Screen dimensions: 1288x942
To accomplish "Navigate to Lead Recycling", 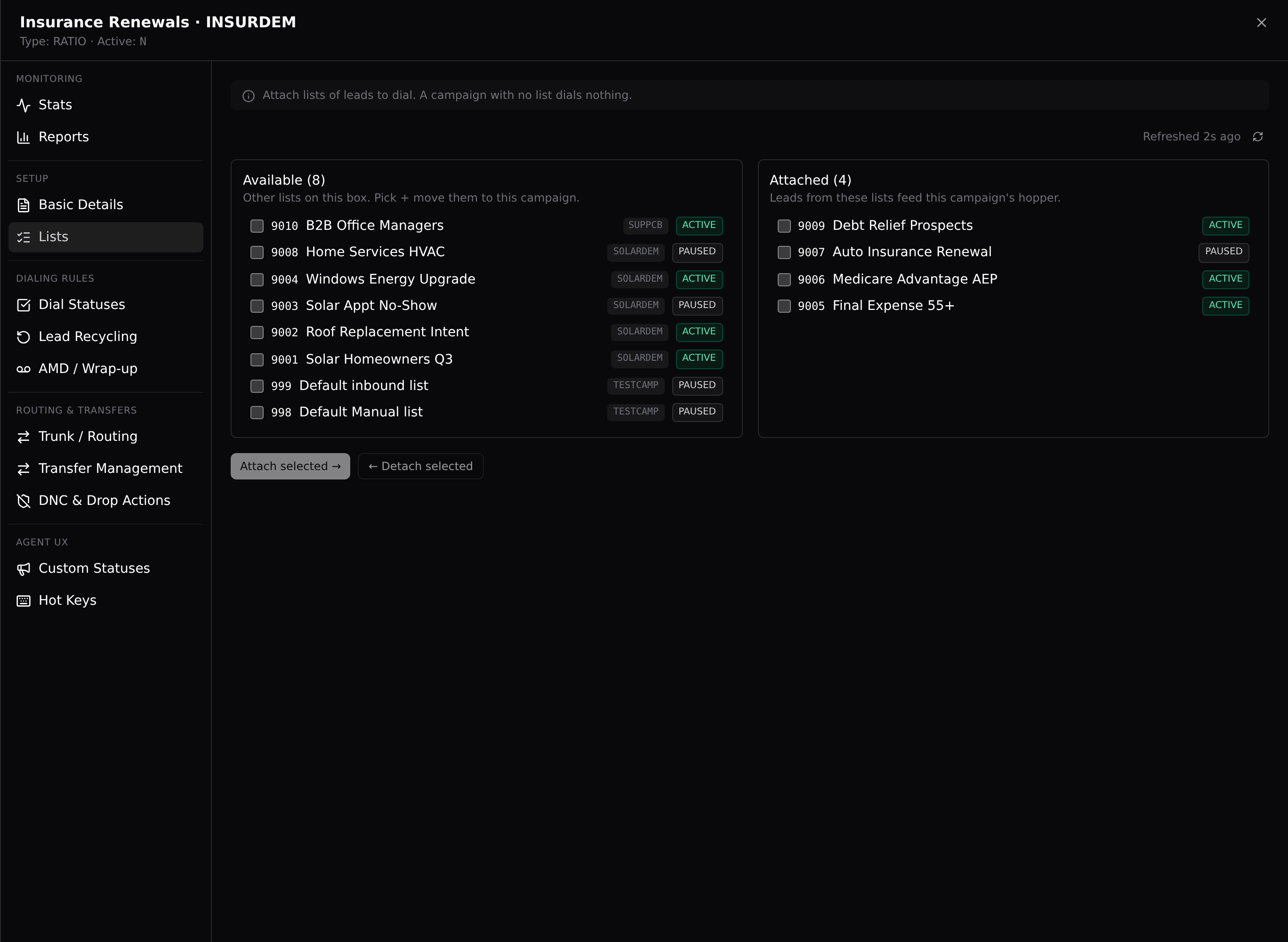I will [x=105, y=337].
